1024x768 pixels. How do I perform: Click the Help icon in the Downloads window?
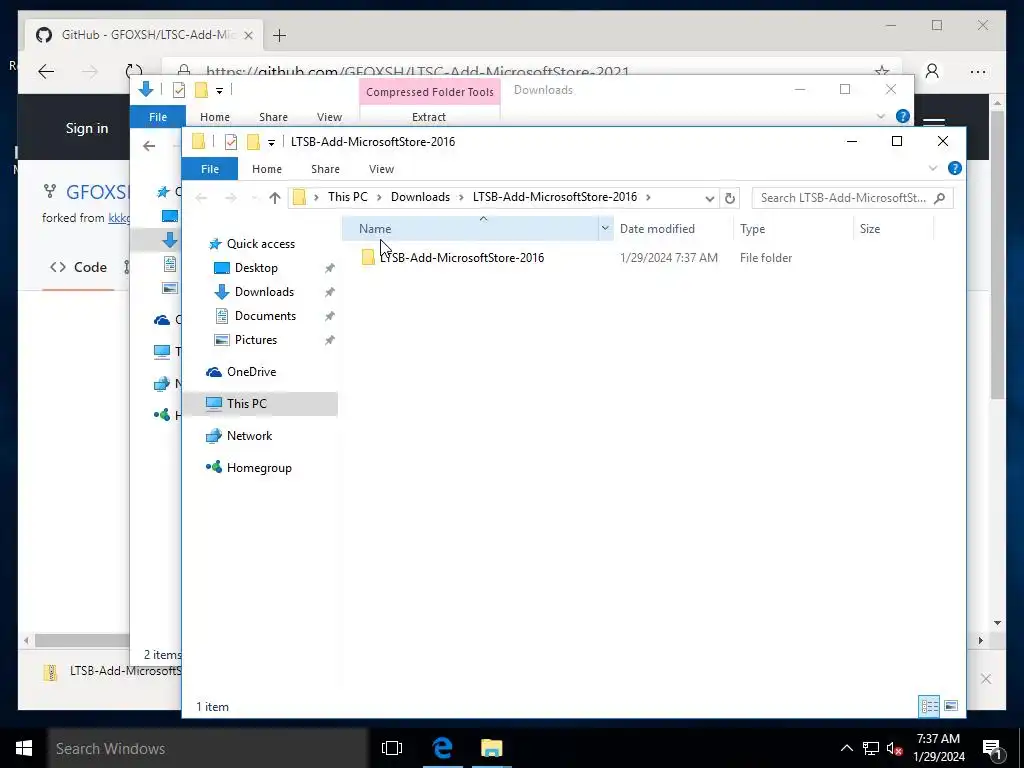(x=903, y=116)
